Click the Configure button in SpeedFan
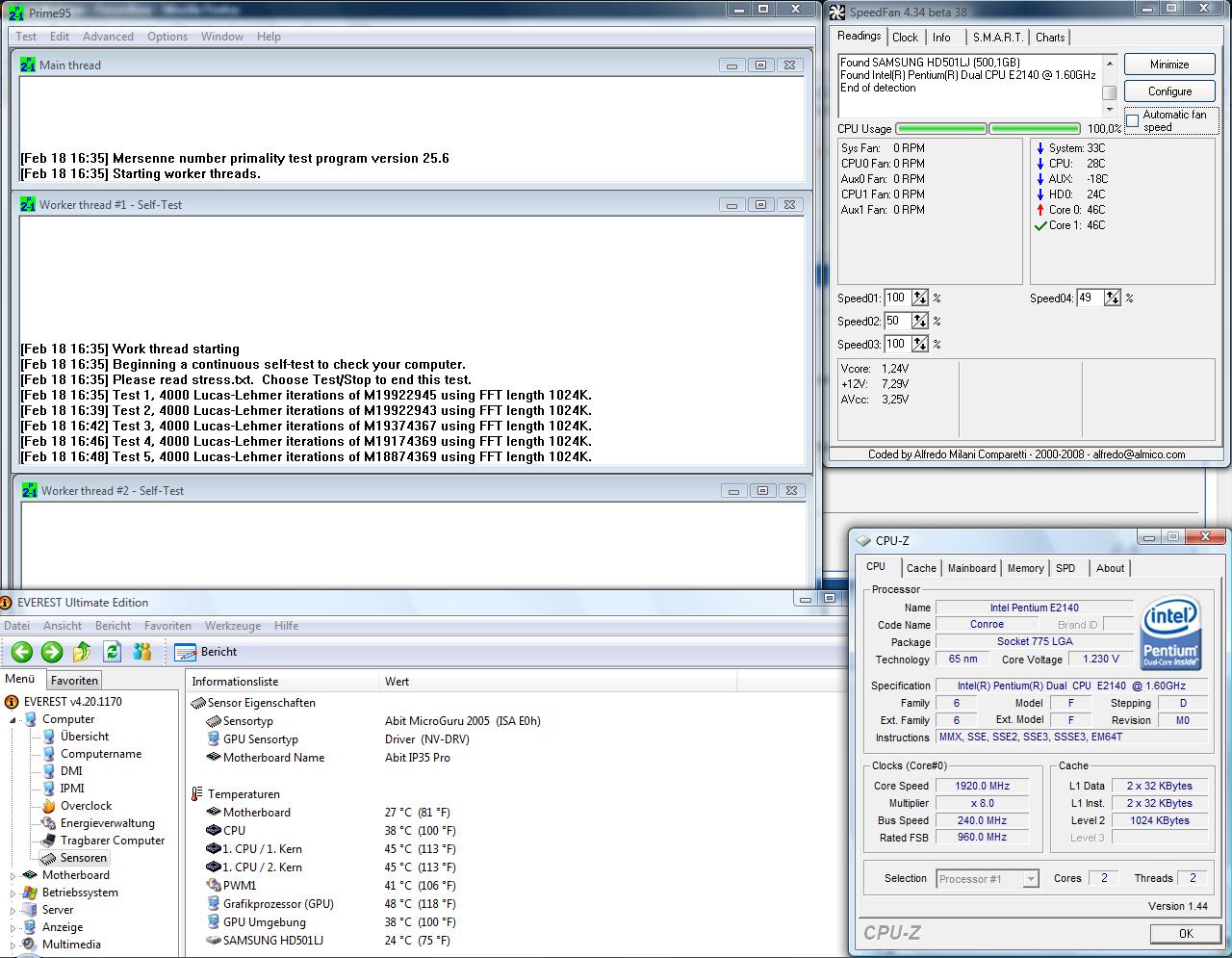This screenshot has width=1232, height=958. tap(1169, 91)
